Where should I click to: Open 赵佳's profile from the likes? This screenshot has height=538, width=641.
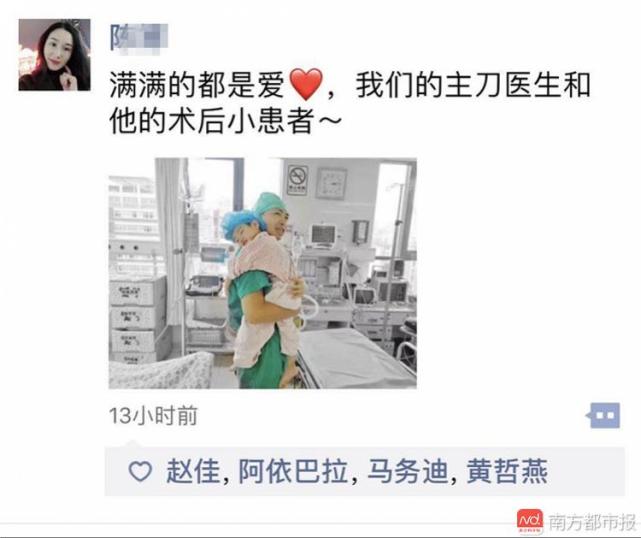[x=193, y=471]
